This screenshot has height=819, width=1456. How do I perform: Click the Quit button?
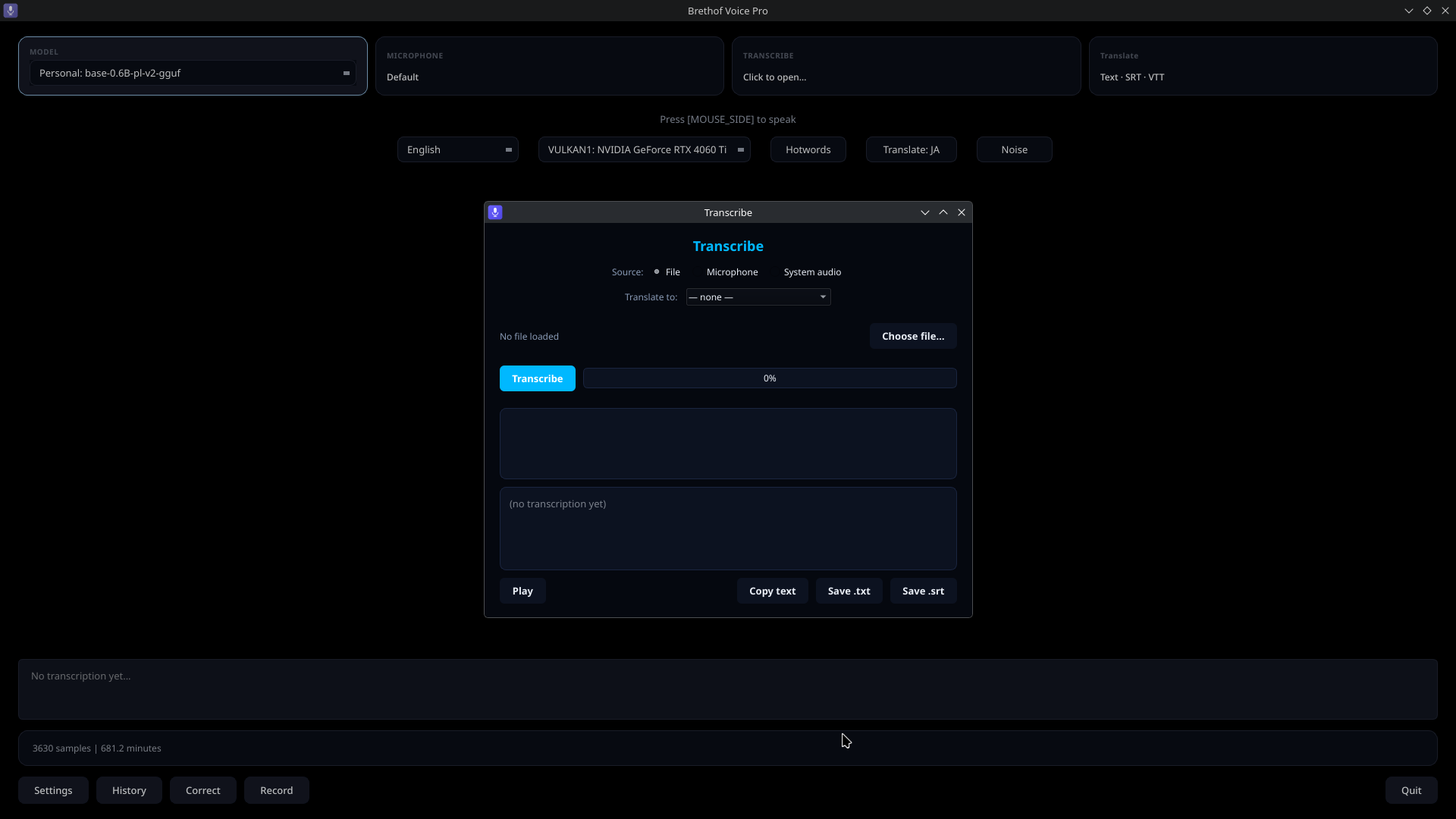[x=1411, y=790]
